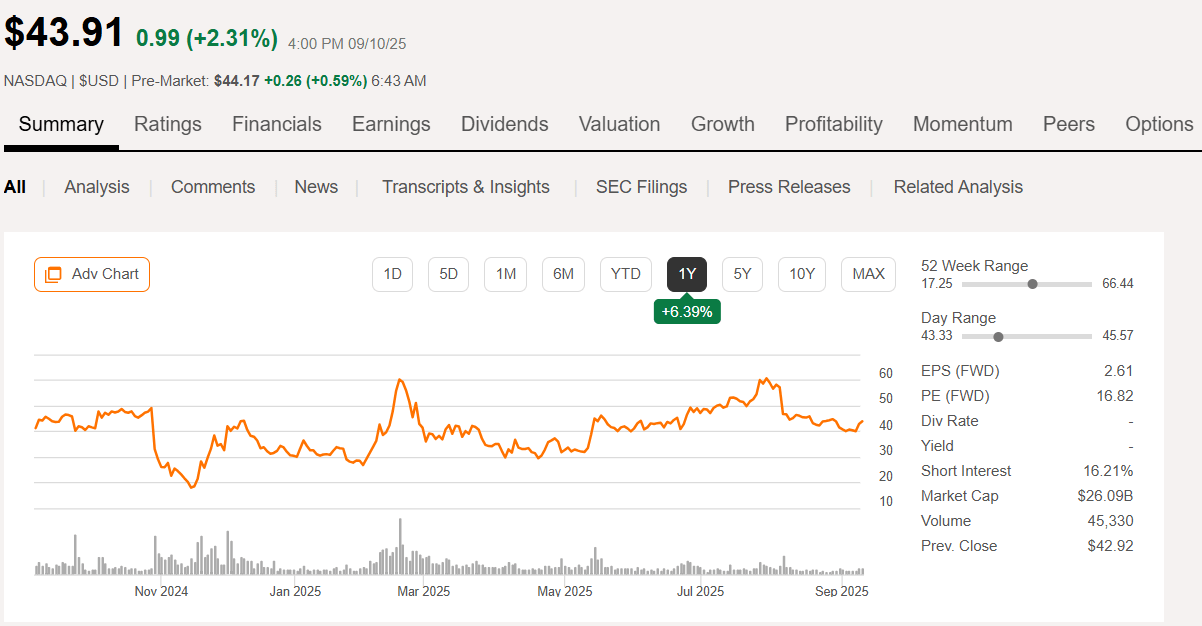
Task: Select the 1M time range
Action: [x=505, y=274]
